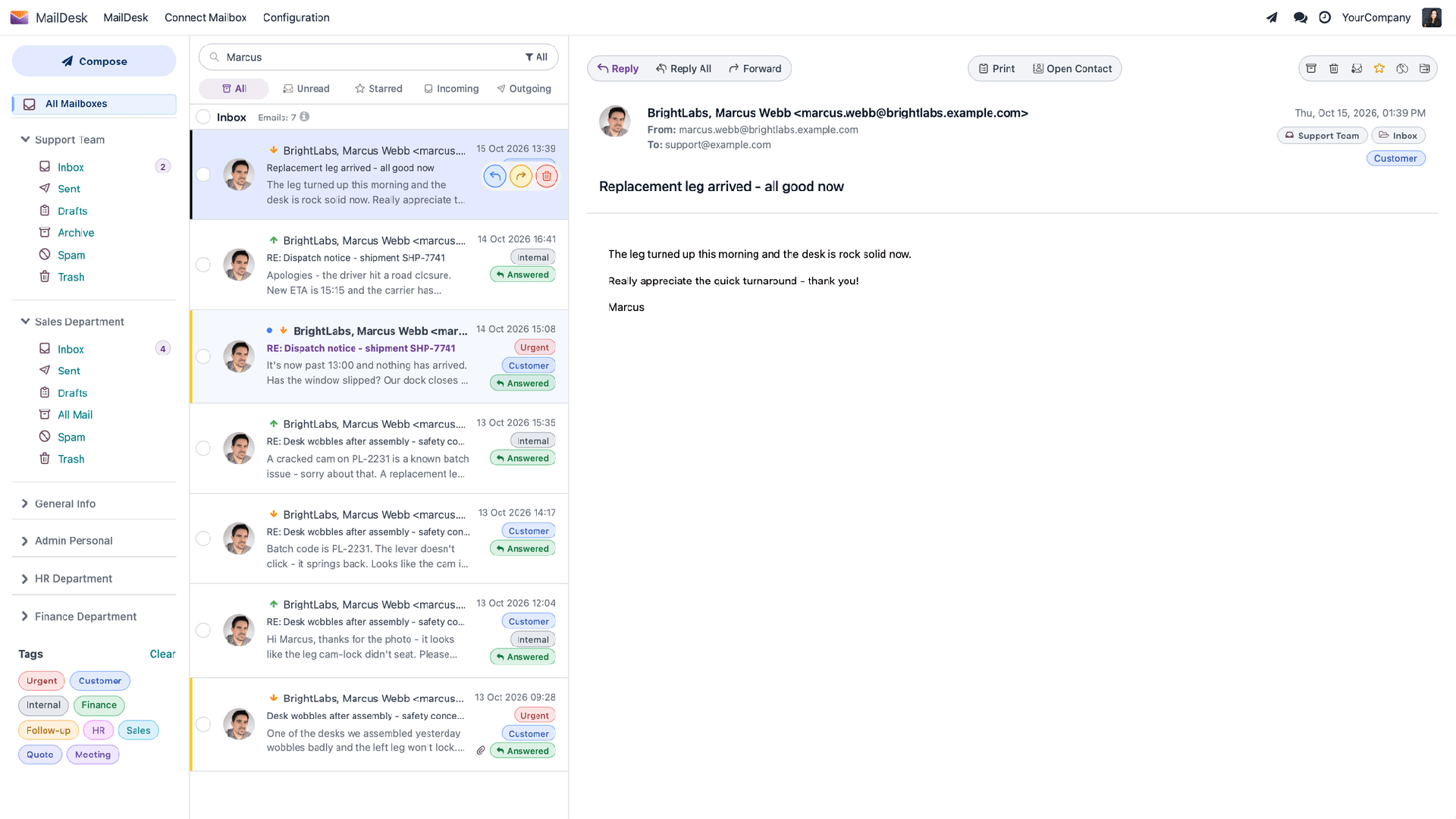Screen dimensions: 1456x819
Task: Click attachment paperclip on 13 Oct 09:28 email
Action: point(481,751)
